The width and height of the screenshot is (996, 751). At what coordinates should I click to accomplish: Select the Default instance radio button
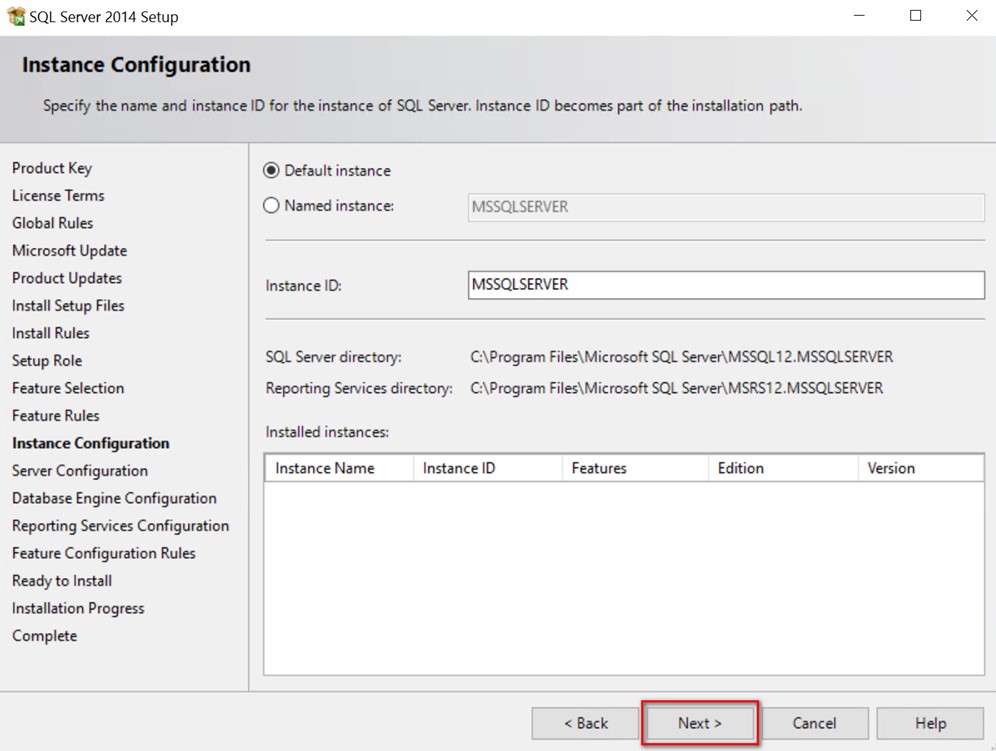[x=271, y=170]
